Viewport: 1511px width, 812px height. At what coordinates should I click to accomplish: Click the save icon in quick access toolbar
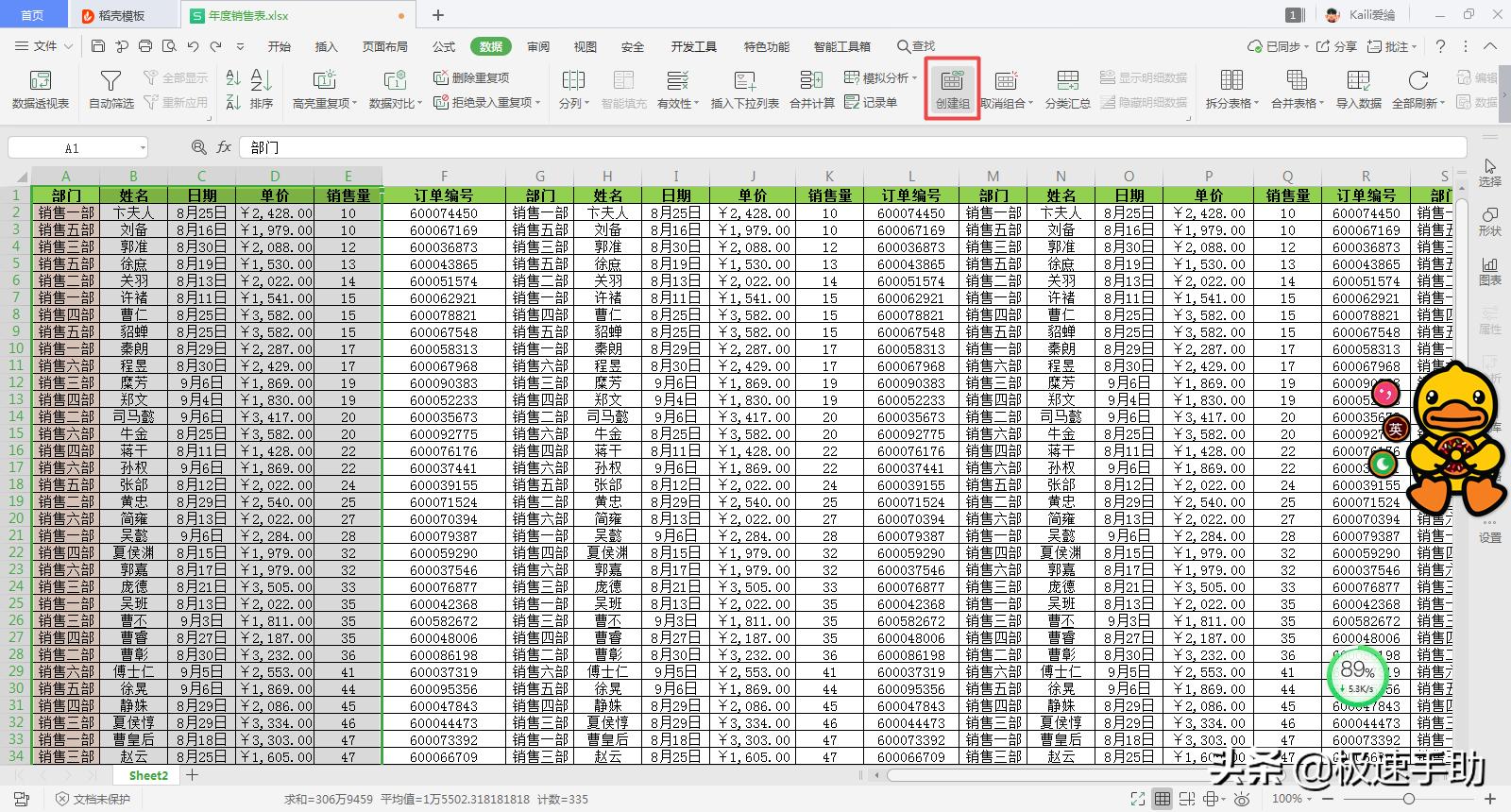(x=98, y=46)
